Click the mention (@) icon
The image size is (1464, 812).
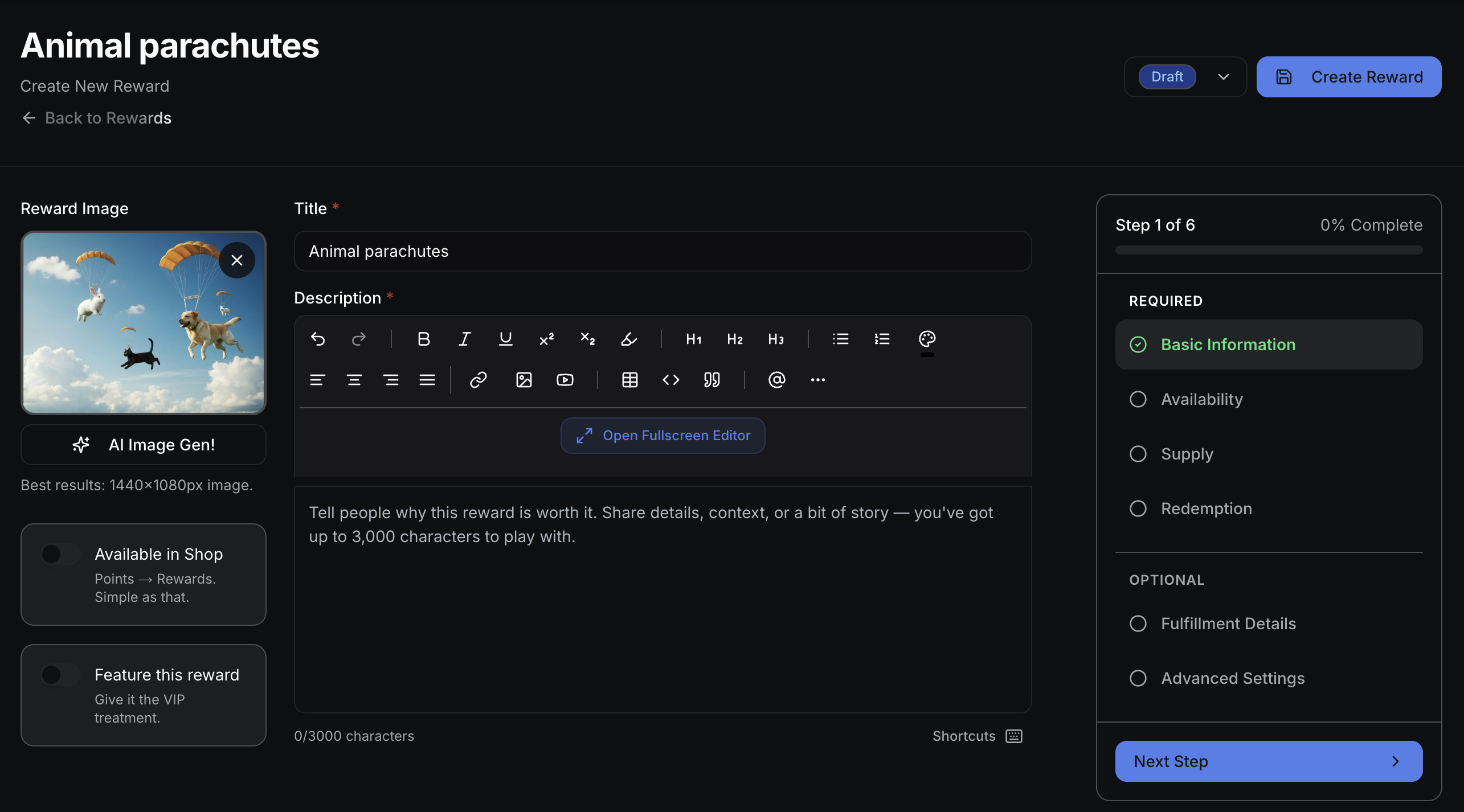click(776, 380)
